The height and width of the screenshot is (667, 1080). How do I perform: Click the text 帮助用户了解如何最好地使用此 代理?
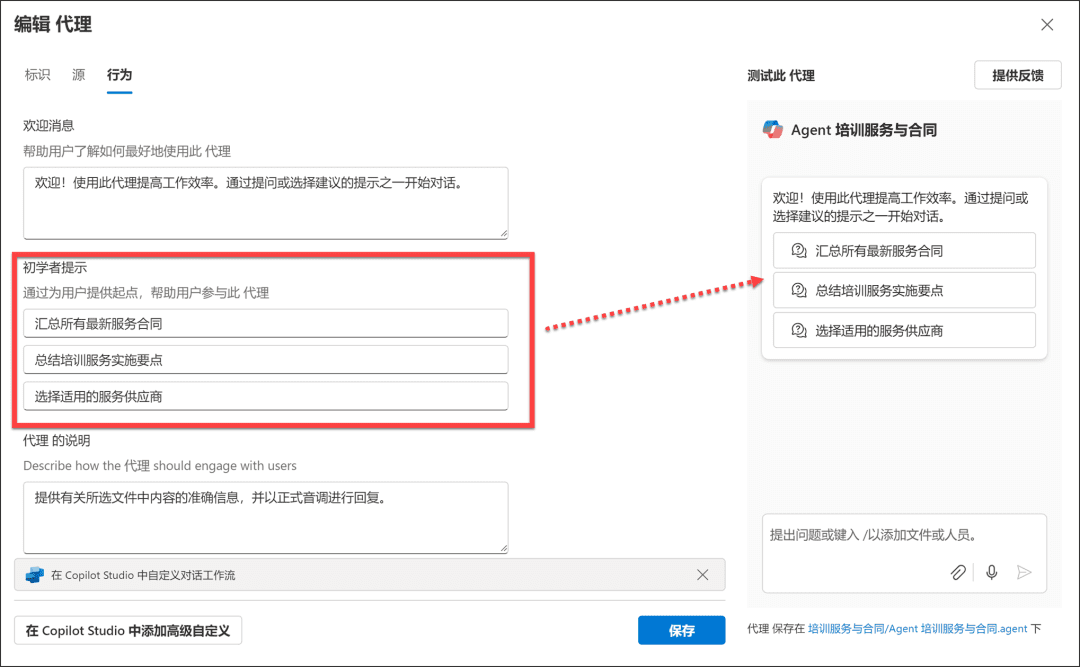coord(127,151)
